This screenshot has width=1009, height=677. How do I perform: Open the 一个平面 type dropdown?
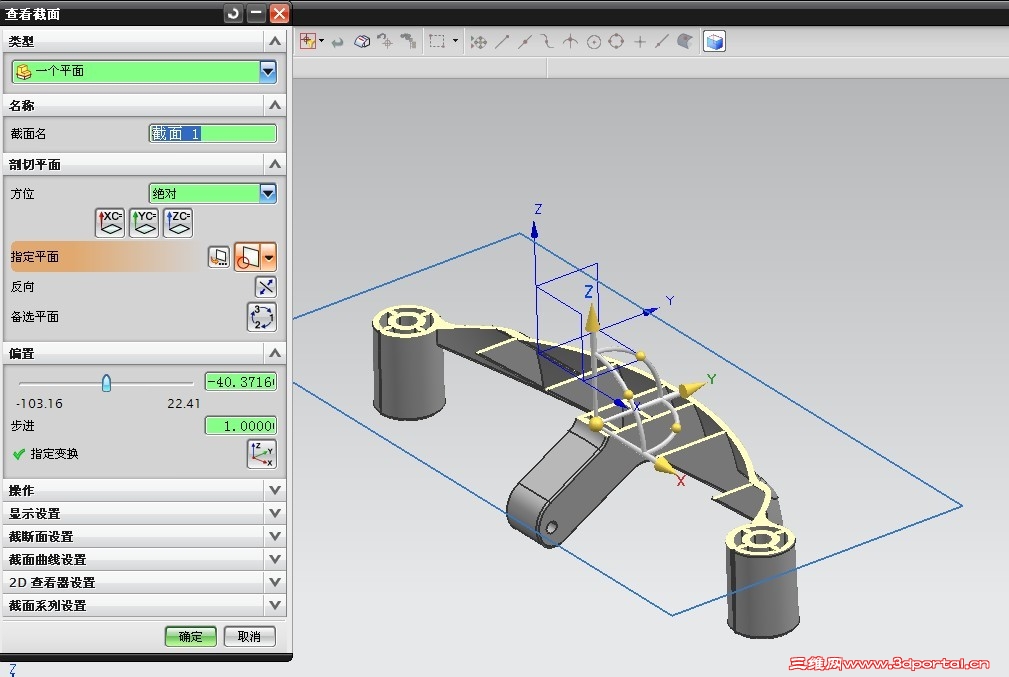pos(268,71)
